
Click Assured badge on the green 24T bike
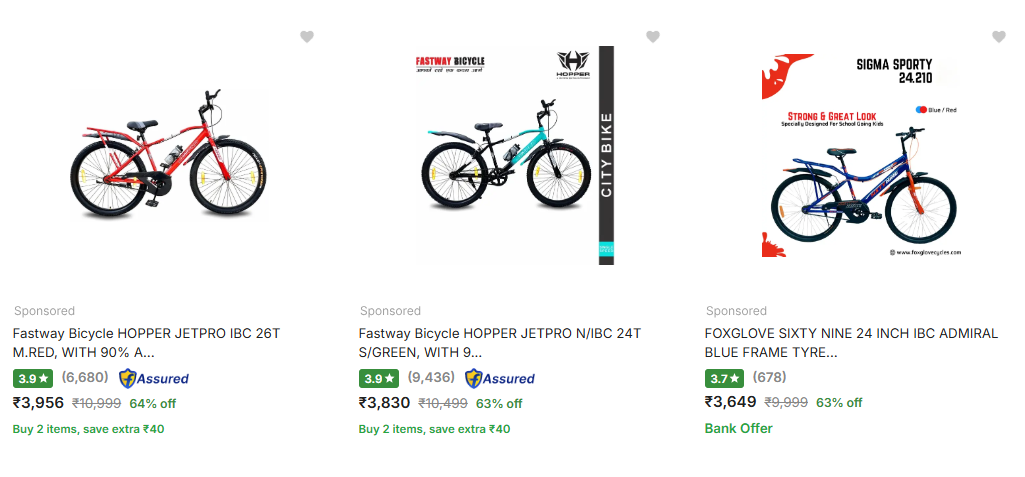coord(500,378)
